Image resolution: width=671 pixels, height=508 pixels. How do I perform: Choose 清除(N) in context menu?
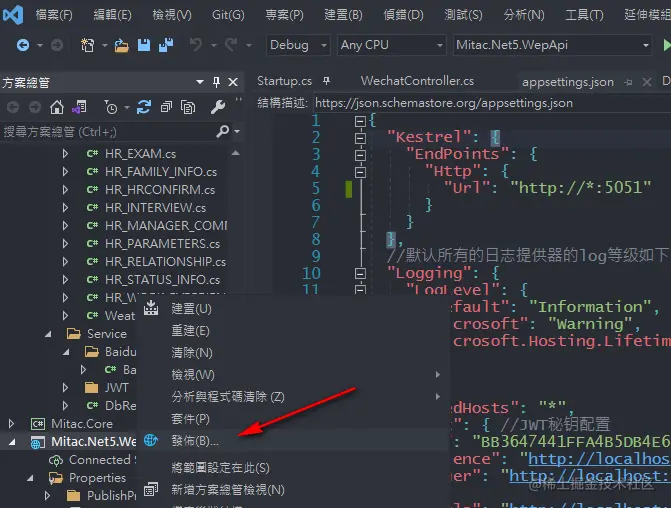293,353
